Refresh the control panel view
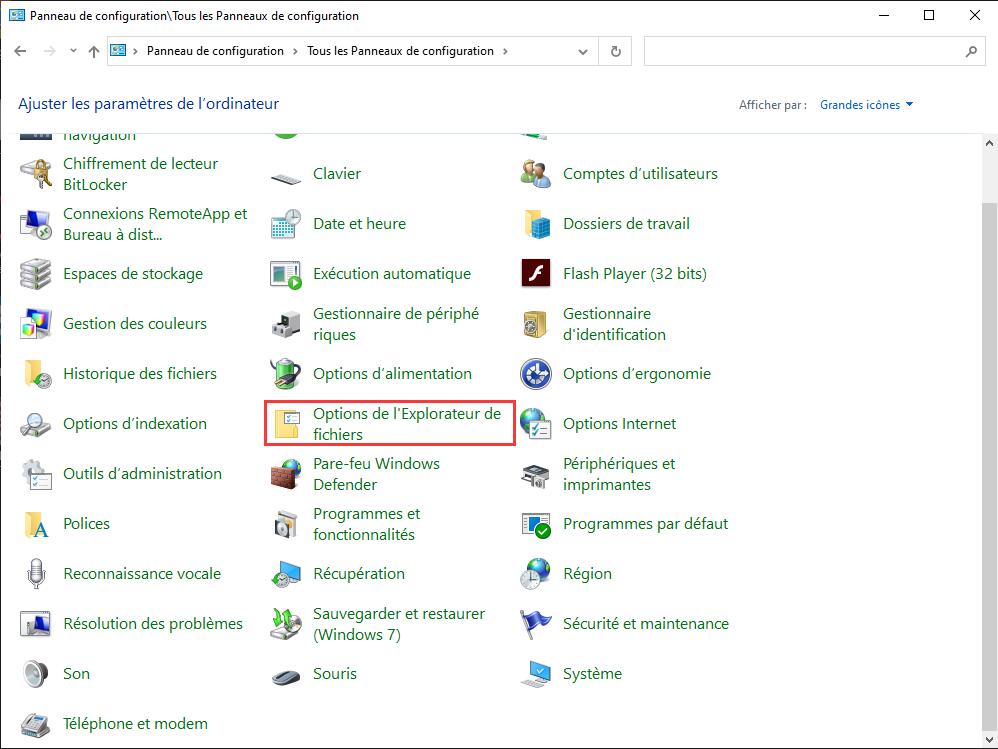Viewport: 998px width, 749px height. point(615,52)
